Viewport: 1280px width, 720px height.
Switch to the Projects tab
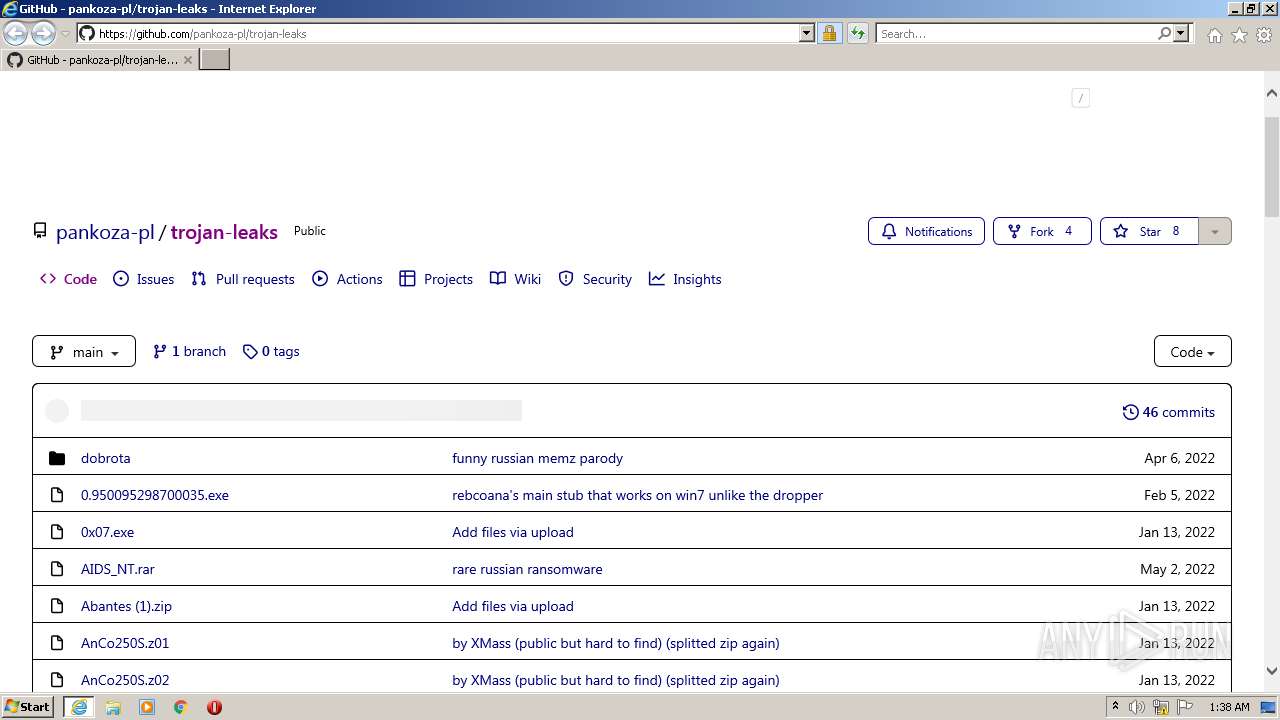436,279
